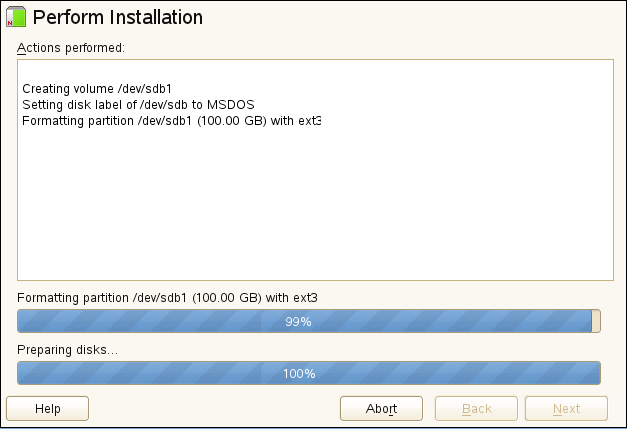This screenshot has height=429, width=627.
Task: Click the Perform Installation header icon
Action: pos(16,18)
